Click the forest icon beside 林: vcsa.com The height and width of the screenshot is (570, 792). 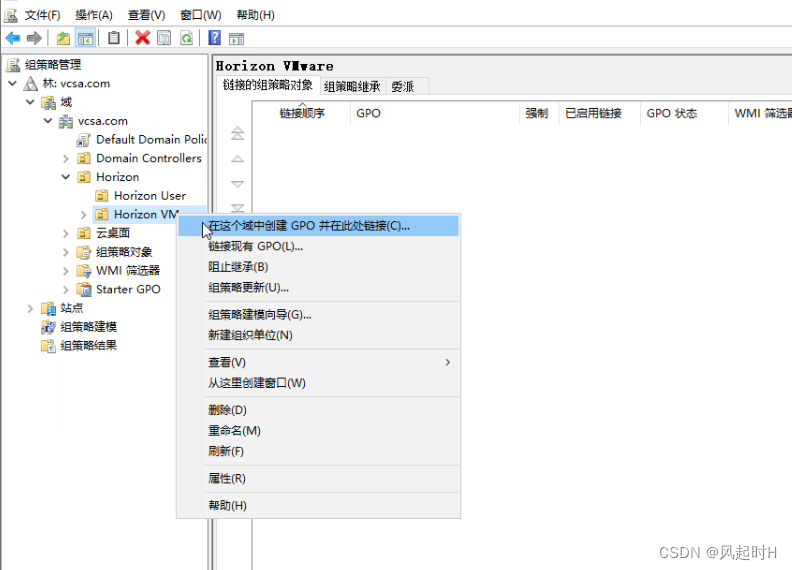(x=31, y=83)
